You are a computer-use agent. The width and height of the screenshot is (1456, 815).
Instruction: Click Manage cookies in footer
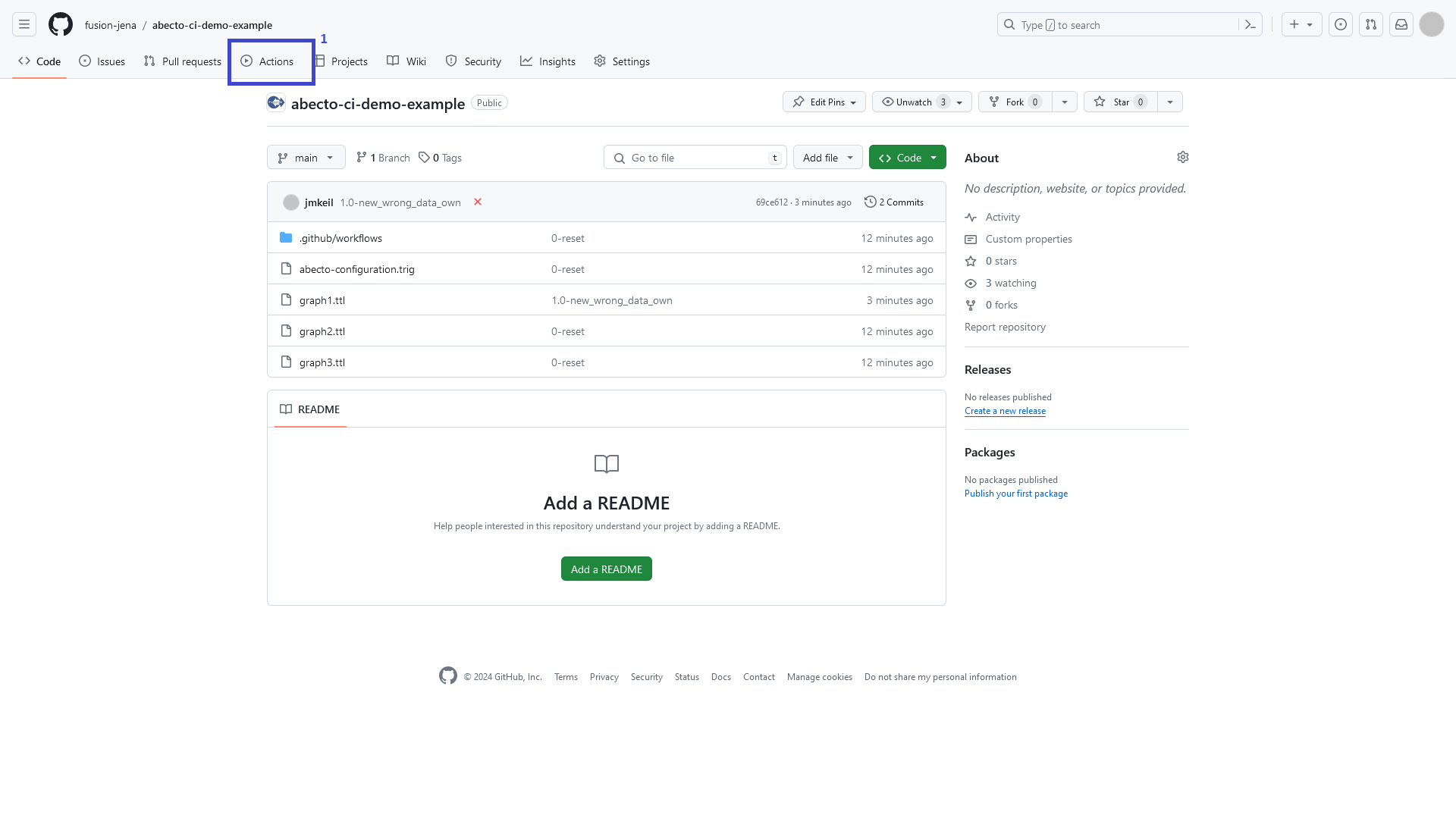click(820, 677)
